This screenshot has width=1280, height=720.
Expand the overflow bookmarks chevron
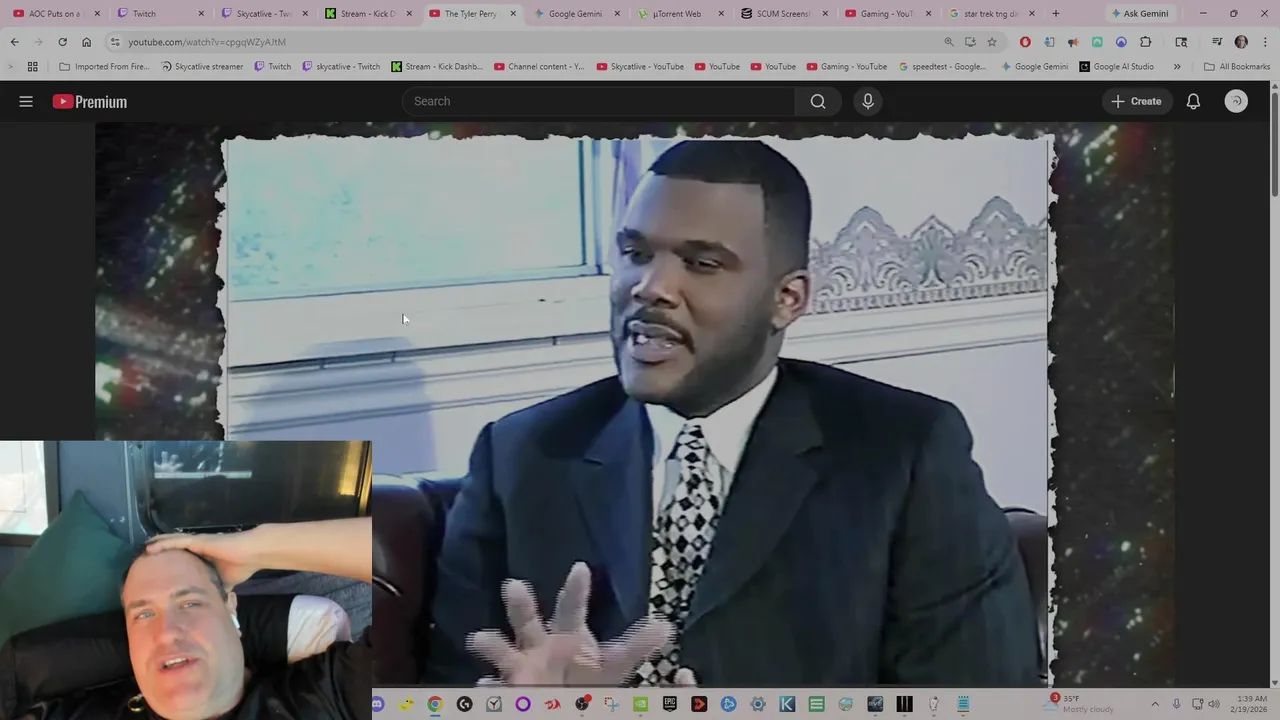[1177, 67]
